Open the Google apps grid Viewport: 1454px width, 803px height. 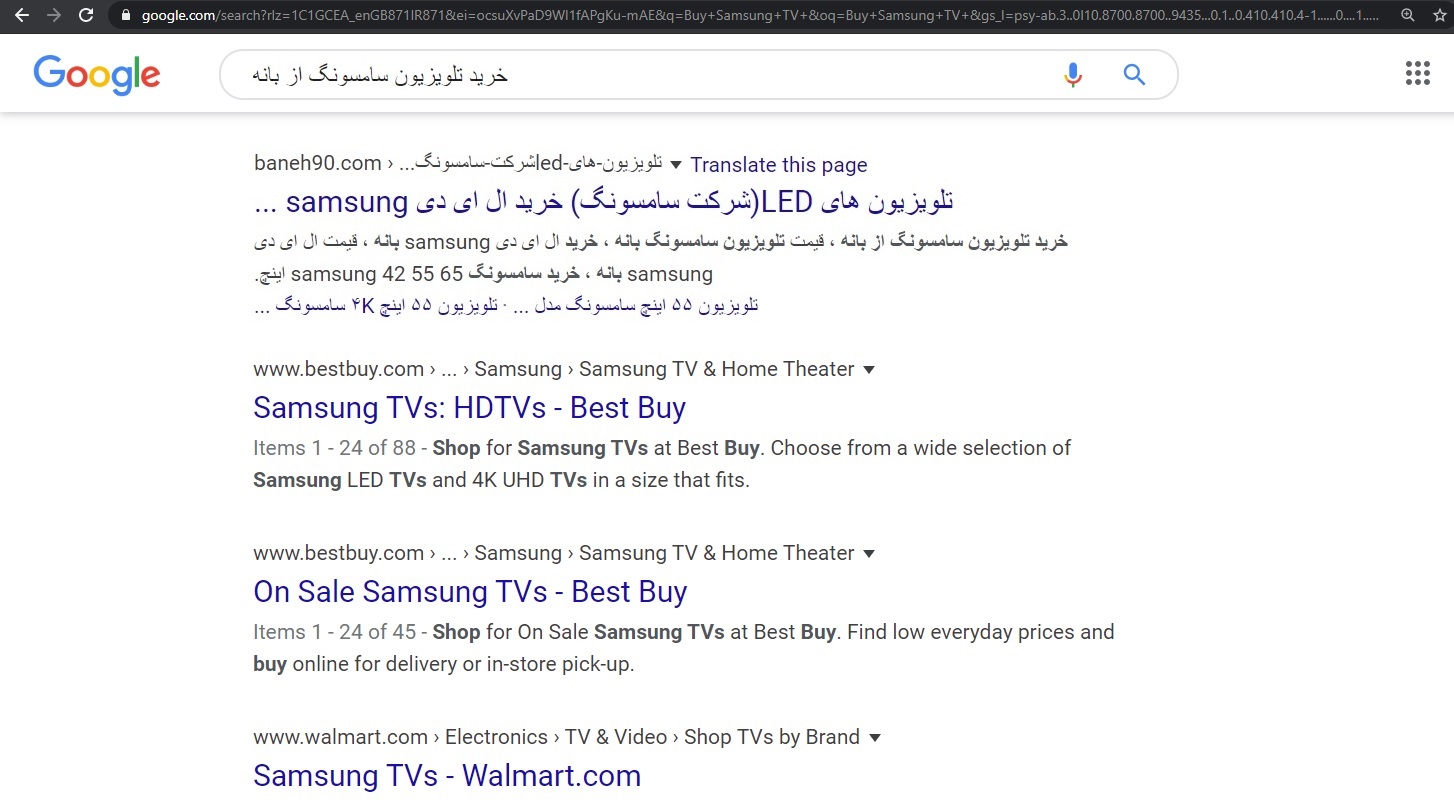[1417, 74]
